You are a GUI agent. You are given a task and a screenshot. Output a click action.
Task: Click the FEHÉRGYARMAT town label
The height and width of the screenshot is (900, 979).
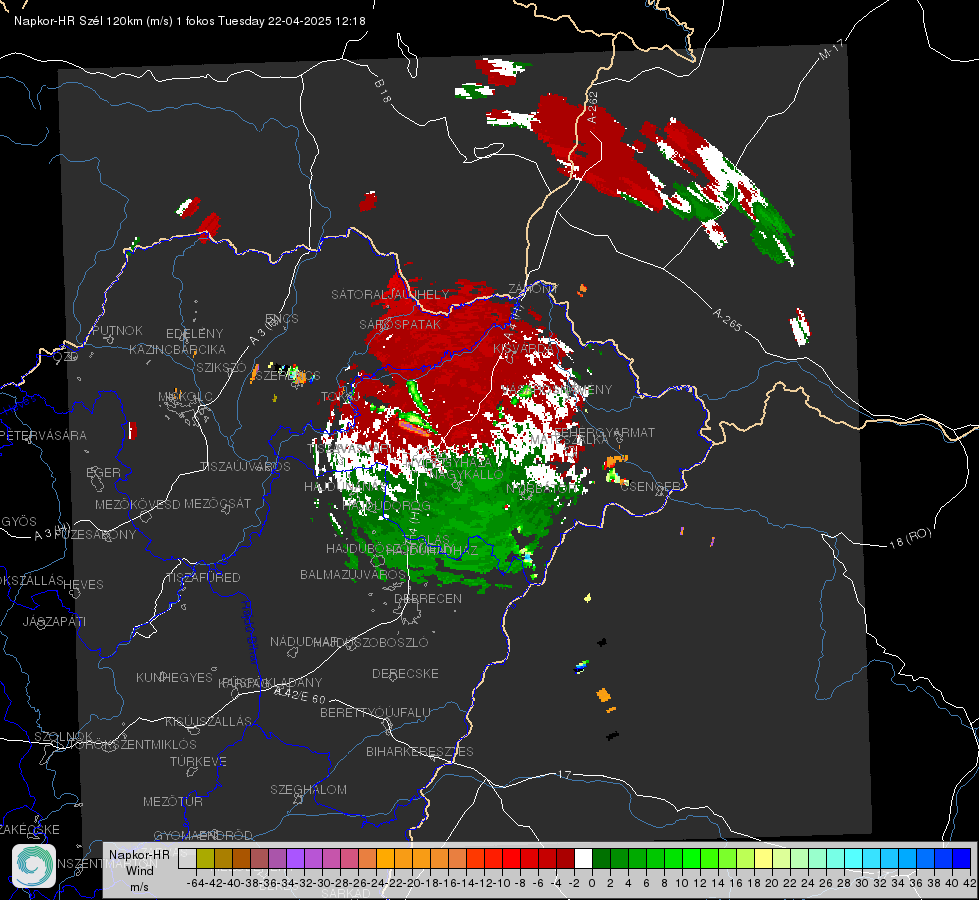tap(604, 432)
